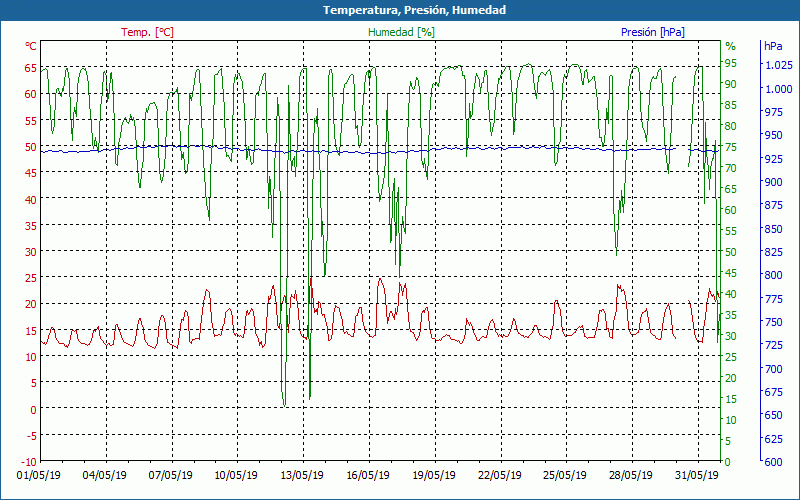Click the pressure axis value '700'
Image resolution: width=800 pixels, height=500 pixels.
coord(773,368)
